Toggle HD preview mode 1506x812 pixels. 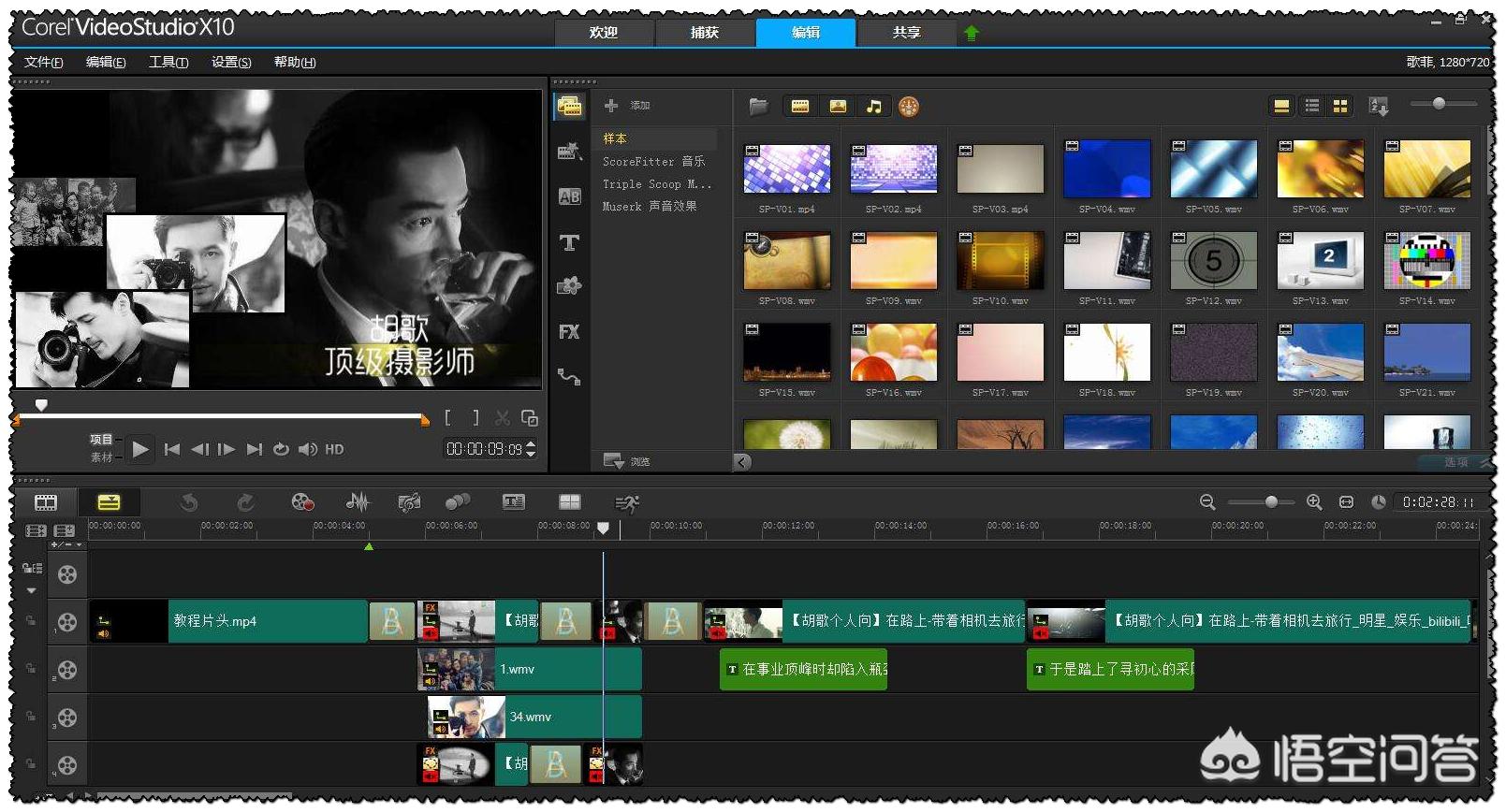334,450
